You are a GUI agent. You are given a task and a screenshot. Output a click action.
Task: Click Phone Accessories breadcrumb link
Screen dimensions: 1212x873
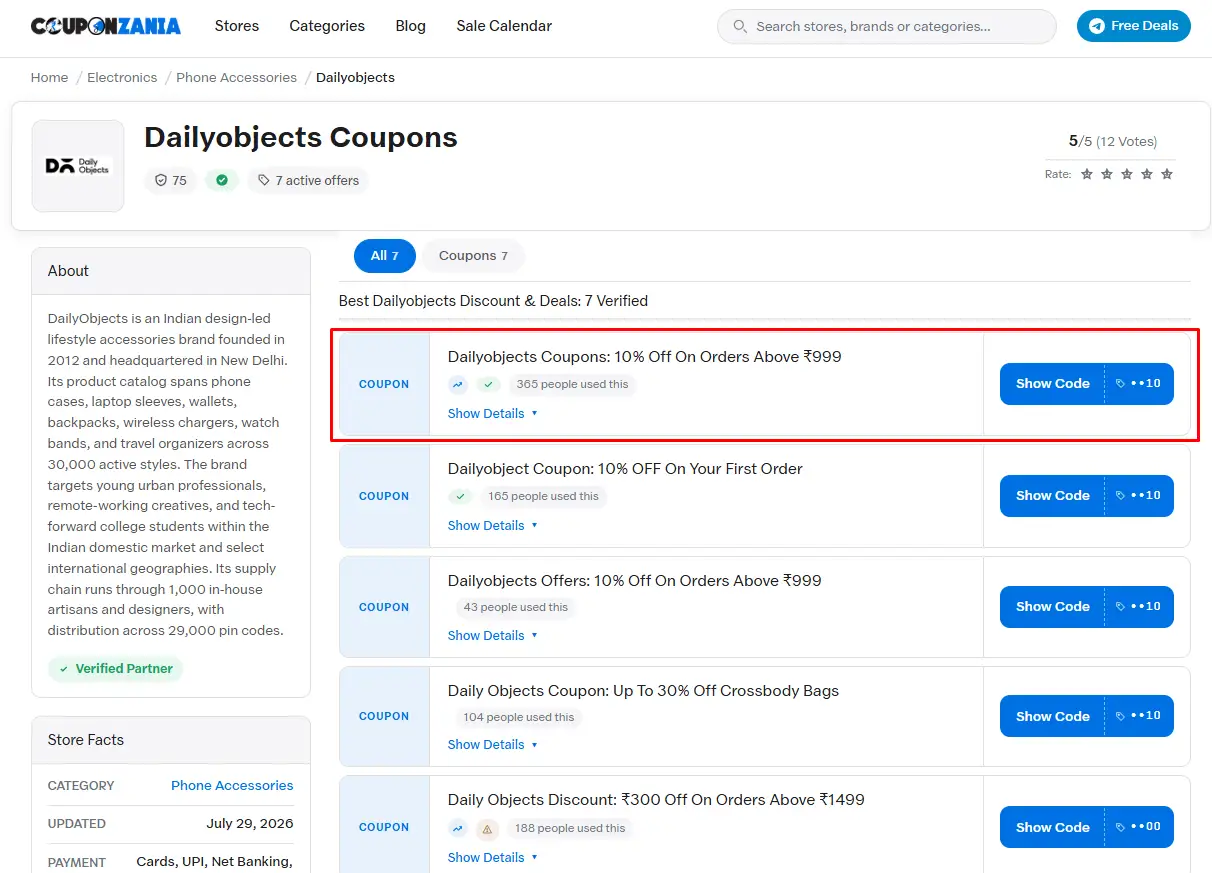[x=237, y=78]
